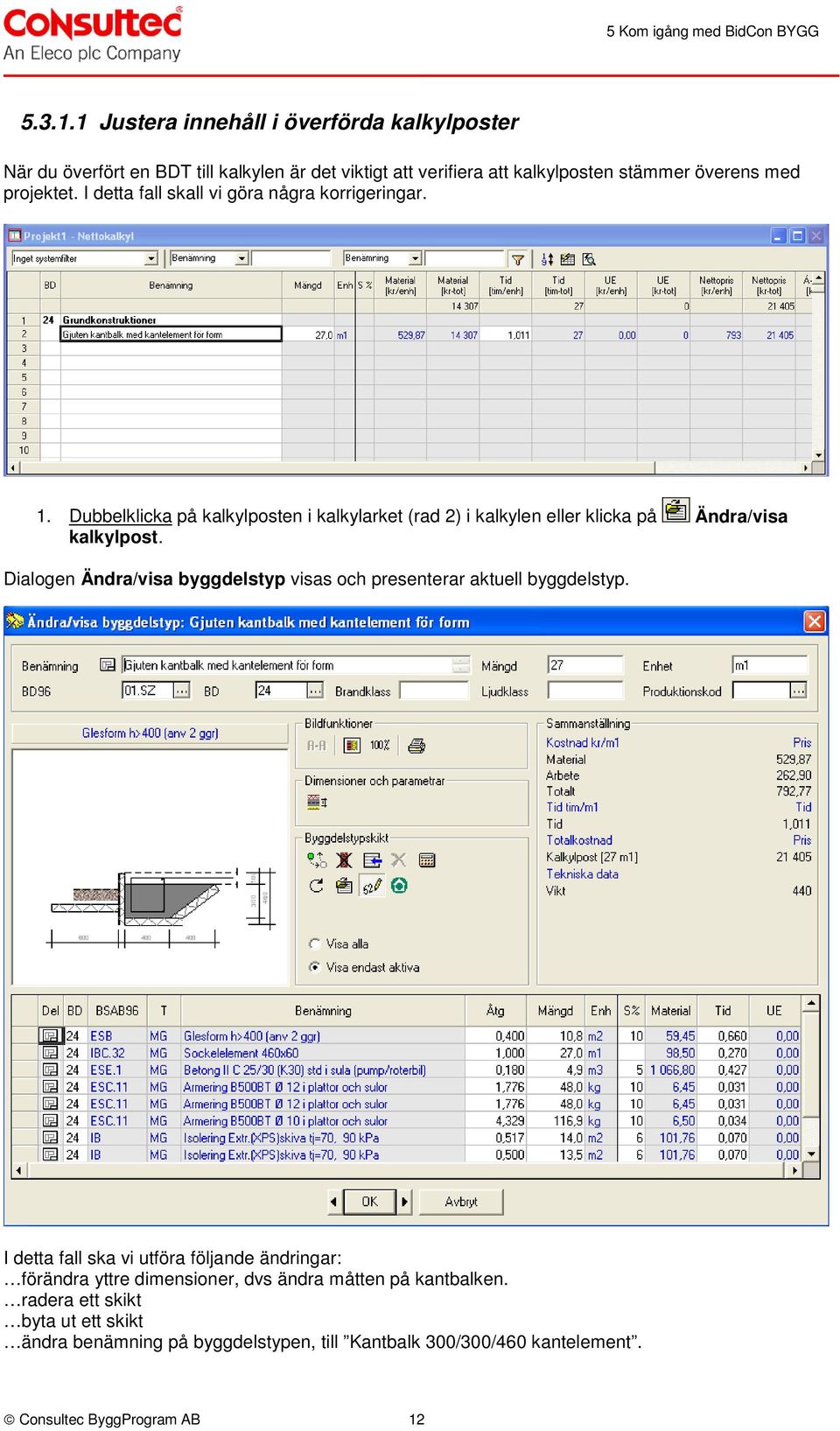The image size is (840, 1431).
Task: Select the Gjuten kantbalk med kantelement cell
Action: [x=171, y=334]
